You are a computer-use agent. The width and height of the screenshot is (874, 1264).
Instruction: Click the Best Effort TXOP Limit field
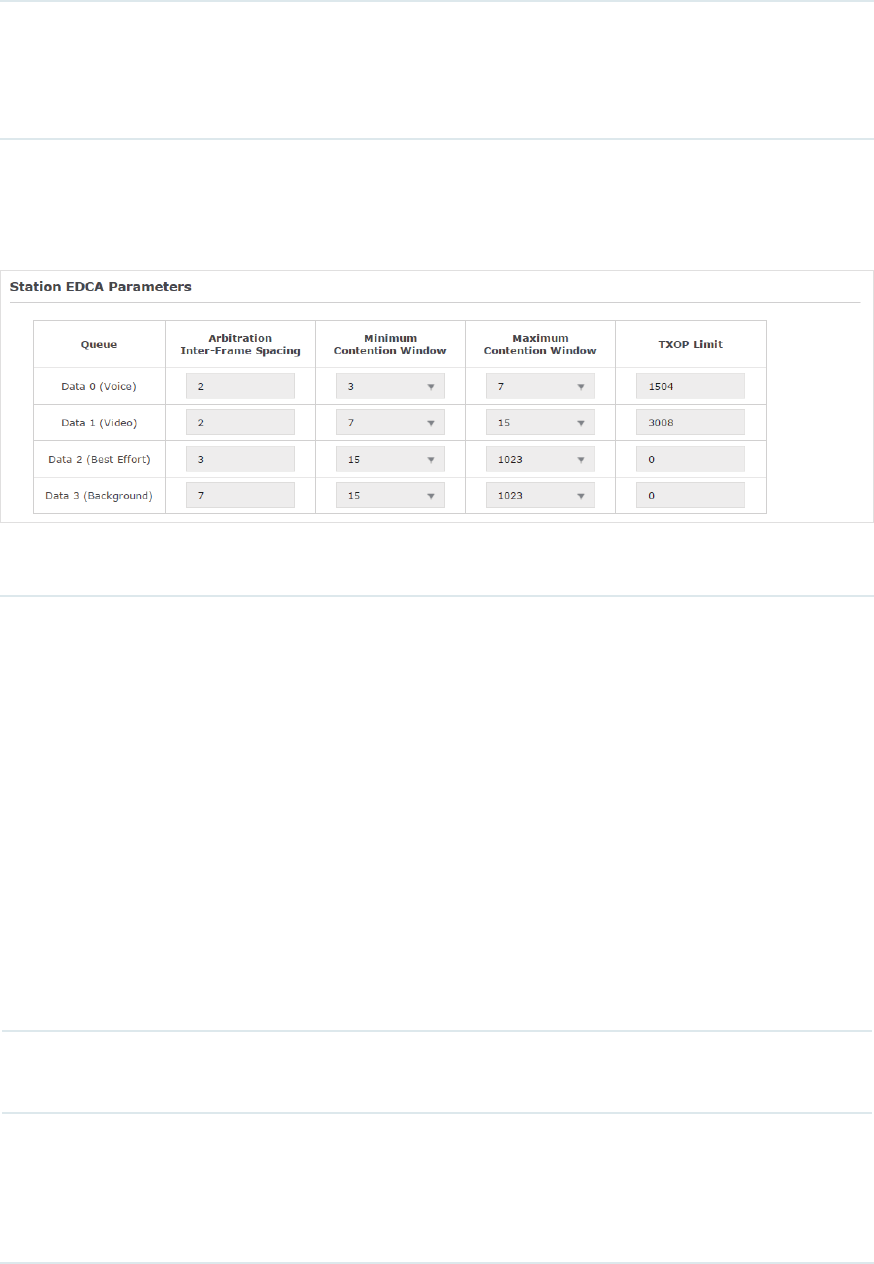coord(690,459)
